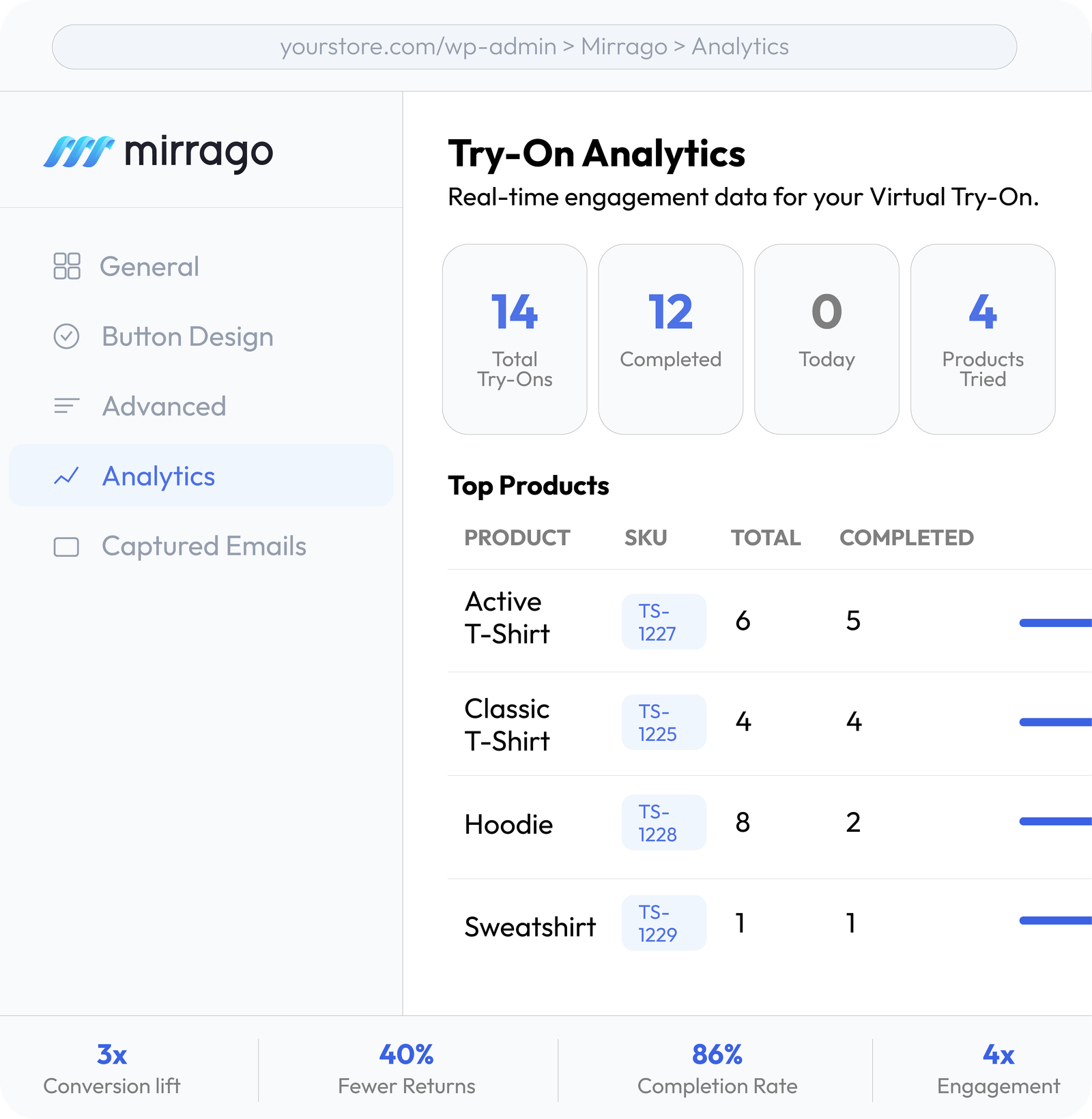The width and height of the screenshot is (1092, 1119).
Task: Select the Hoodie product name
Action: tap(508, 824)
